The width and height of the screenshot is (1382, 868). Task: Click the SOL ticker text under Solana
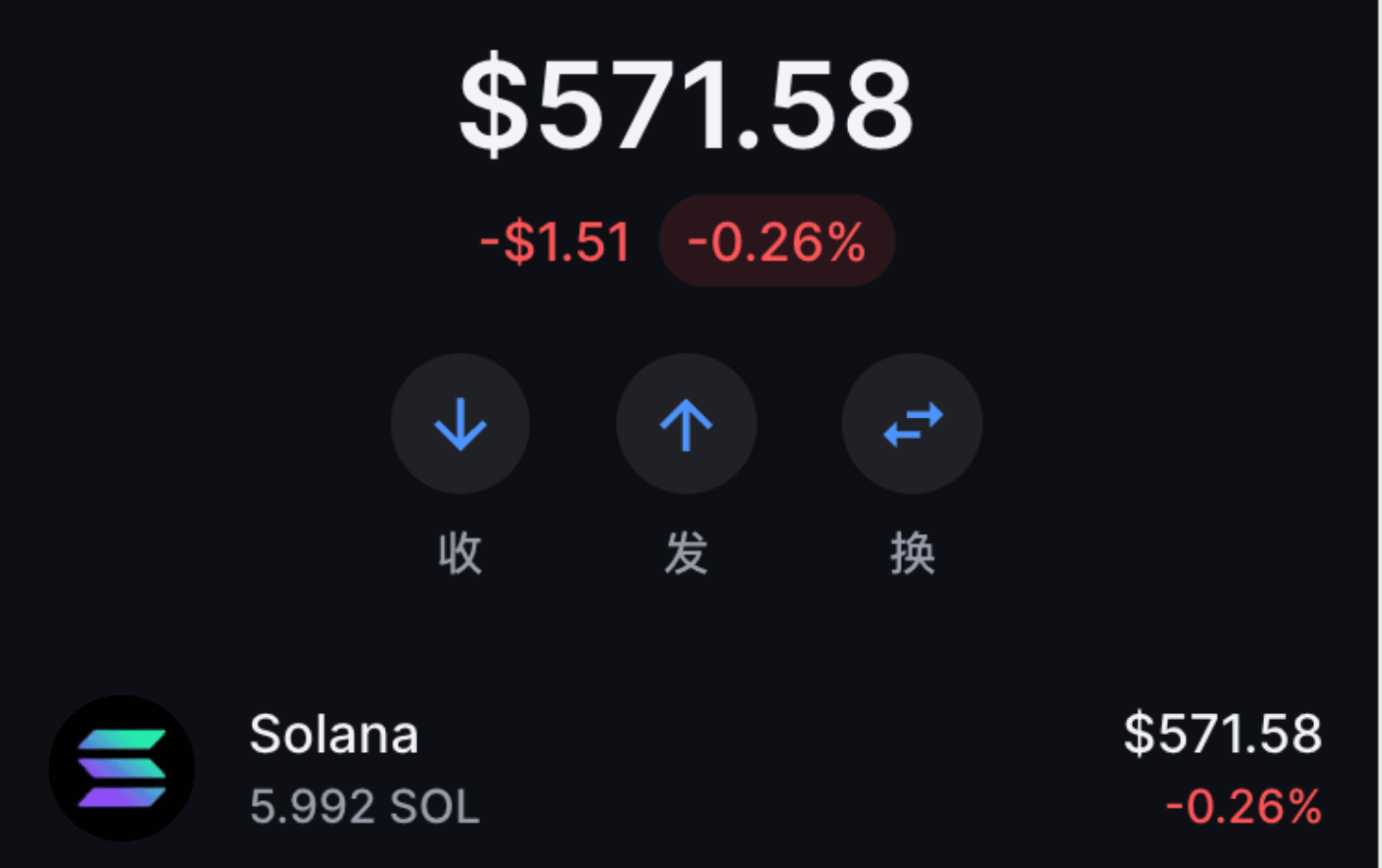pos(435,808)
